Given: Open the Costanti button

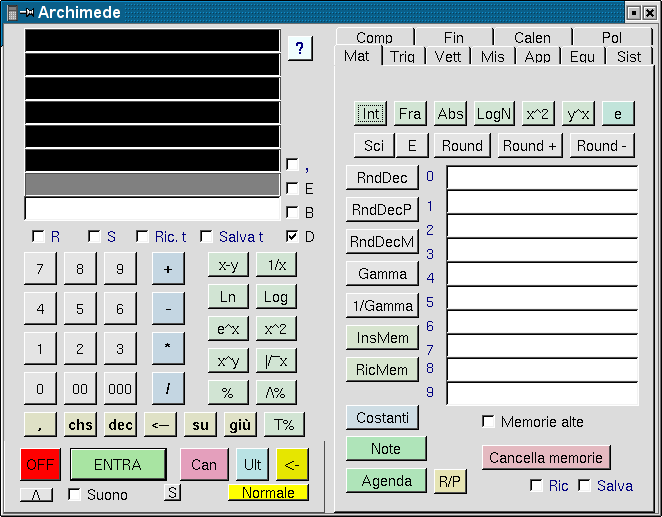Looking at the screenshot, I should coord(383,417).
